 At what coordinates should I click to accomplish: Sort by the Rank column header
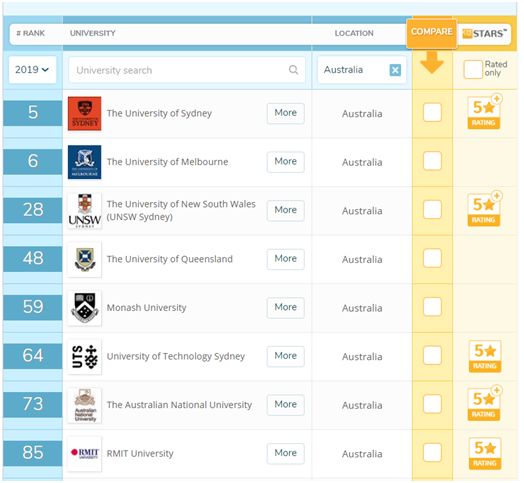[x=30, y=33]
